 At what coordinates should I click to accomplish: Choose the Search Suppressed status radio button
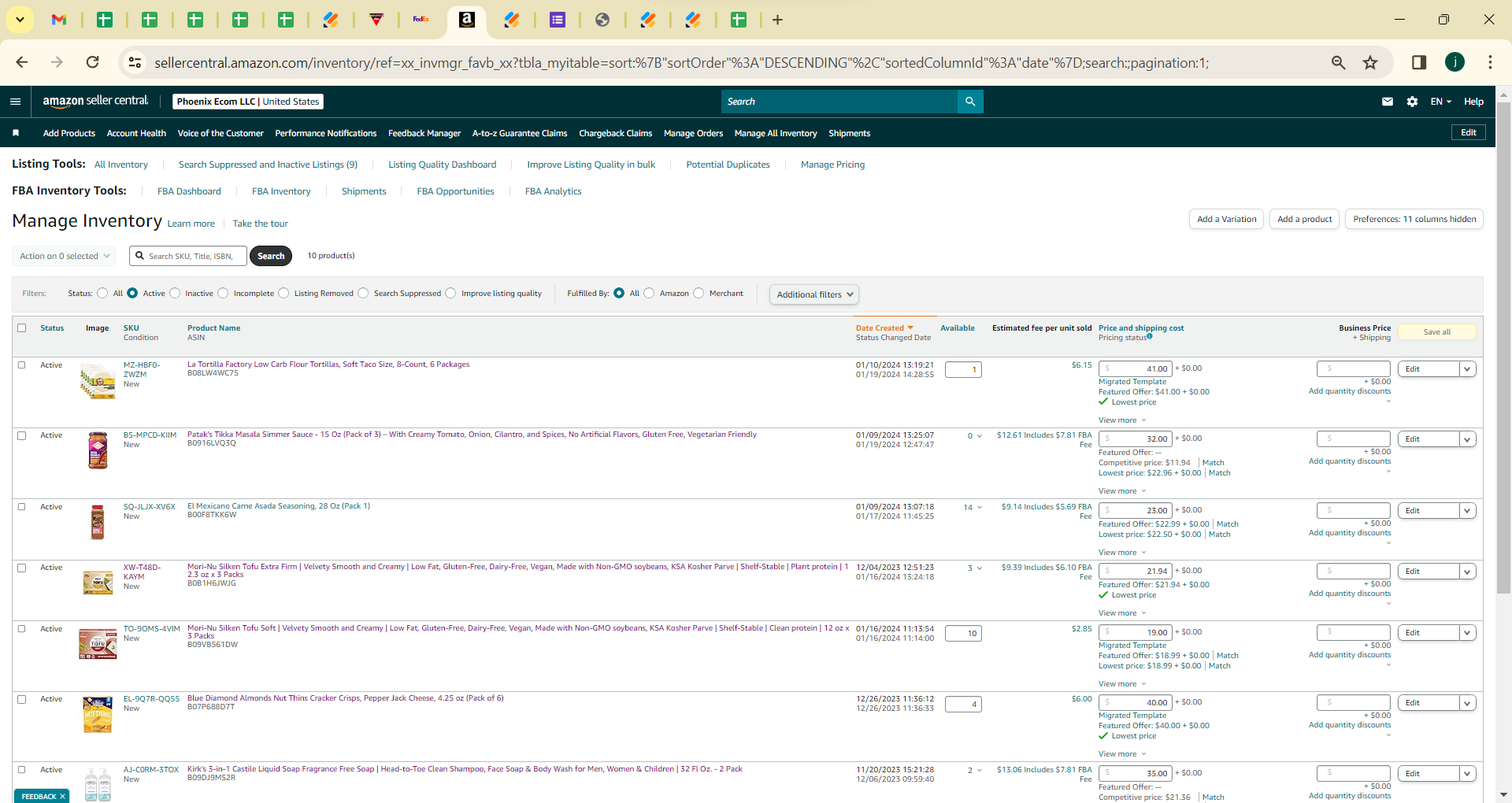click(x=363, y=294)
